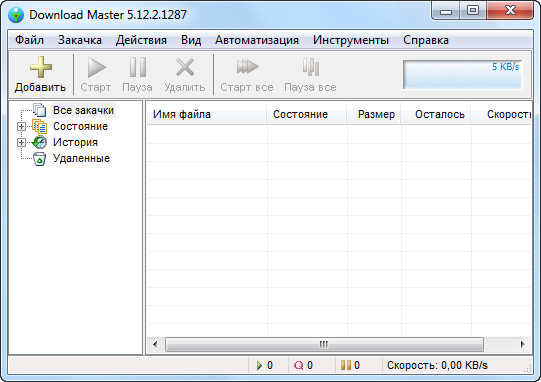Click the Старт все icon

click(247, 67)
